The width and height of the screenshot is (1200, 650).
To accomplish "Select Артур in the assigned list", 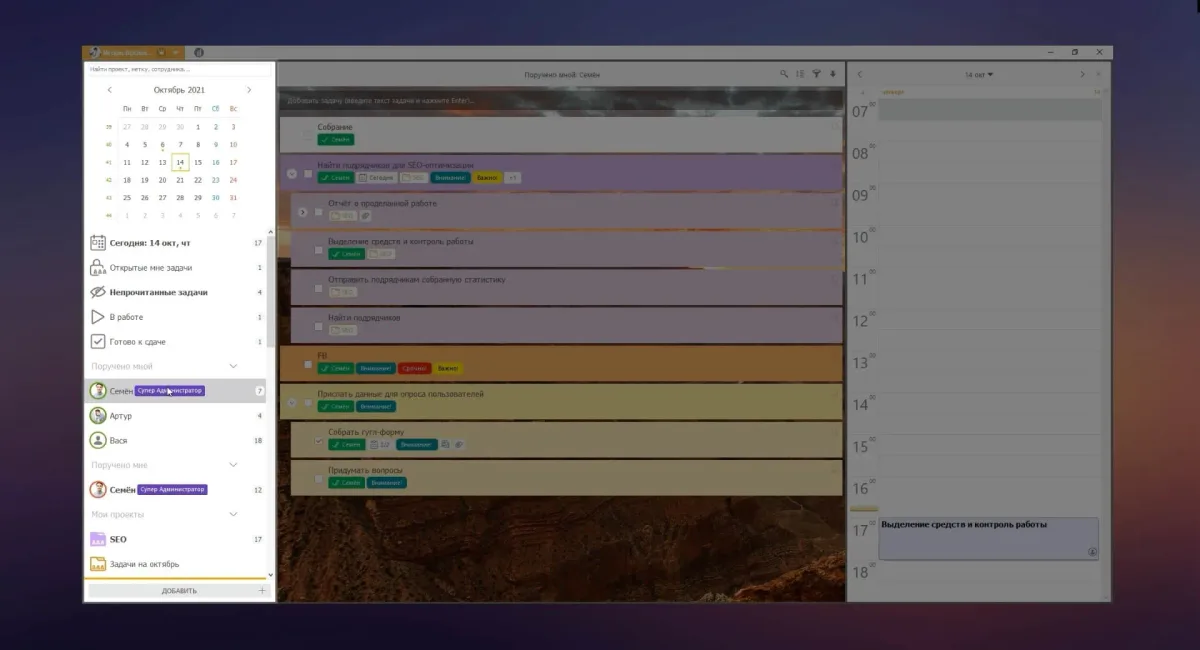I will pyautogui.click(x=120, y=416).
